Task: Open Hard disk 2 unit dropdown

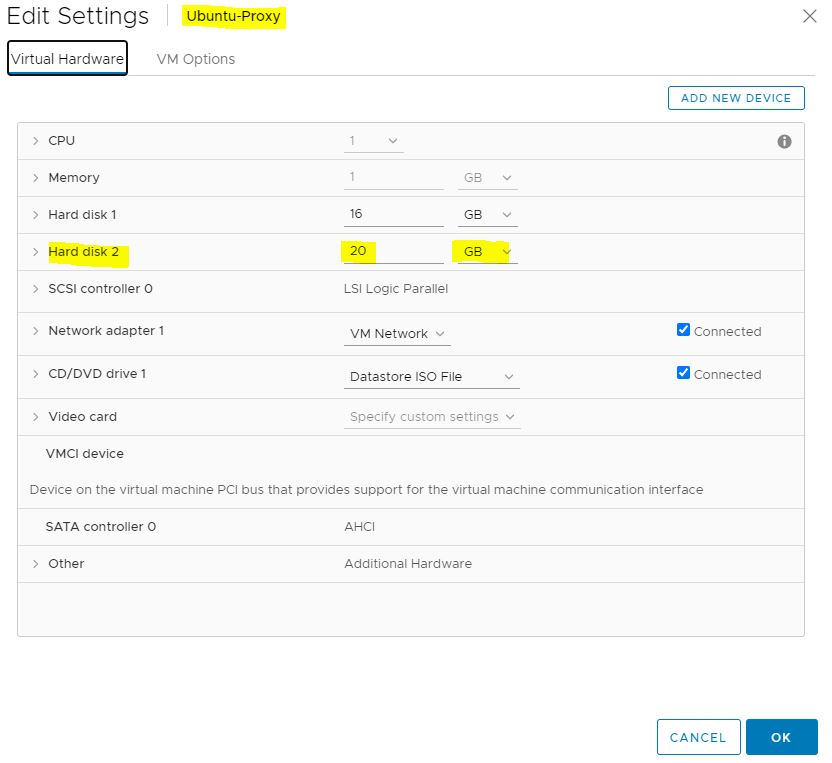Action: 488,252
